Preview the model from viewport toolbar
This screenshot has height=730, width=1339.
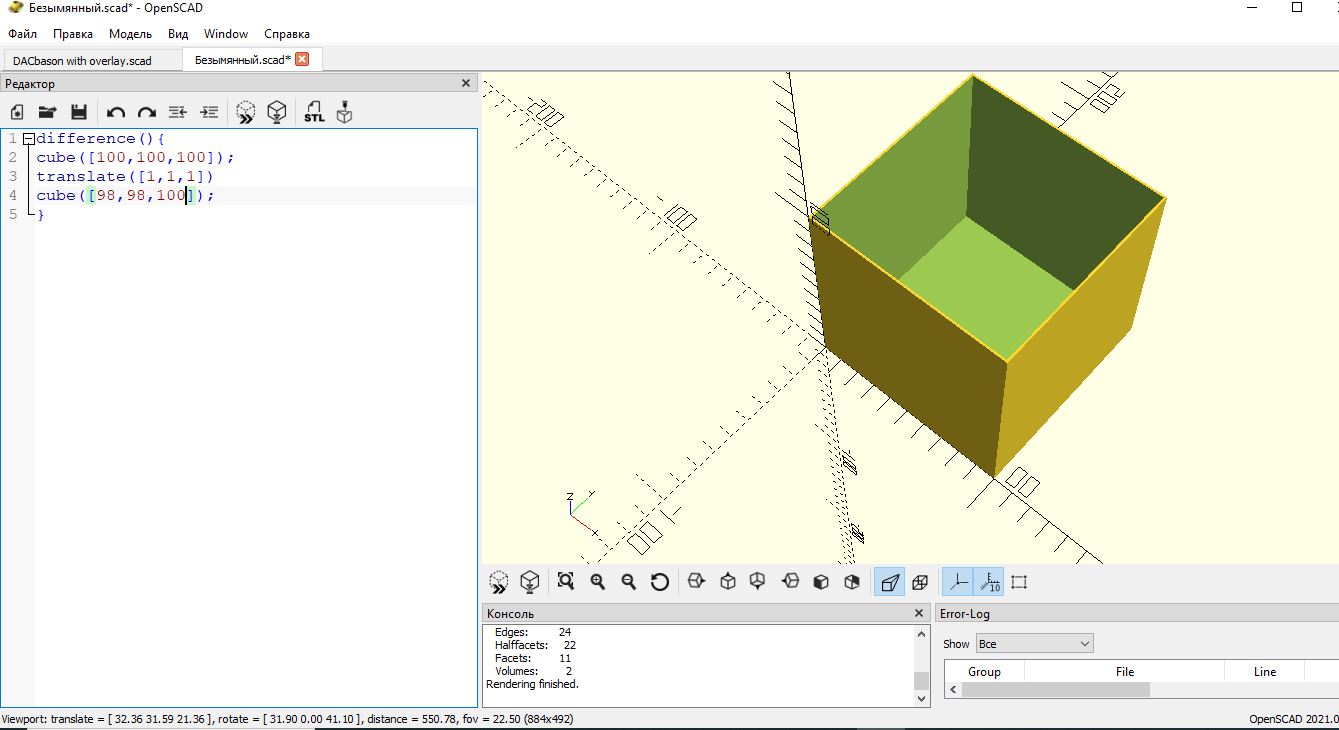click(498, 581)
